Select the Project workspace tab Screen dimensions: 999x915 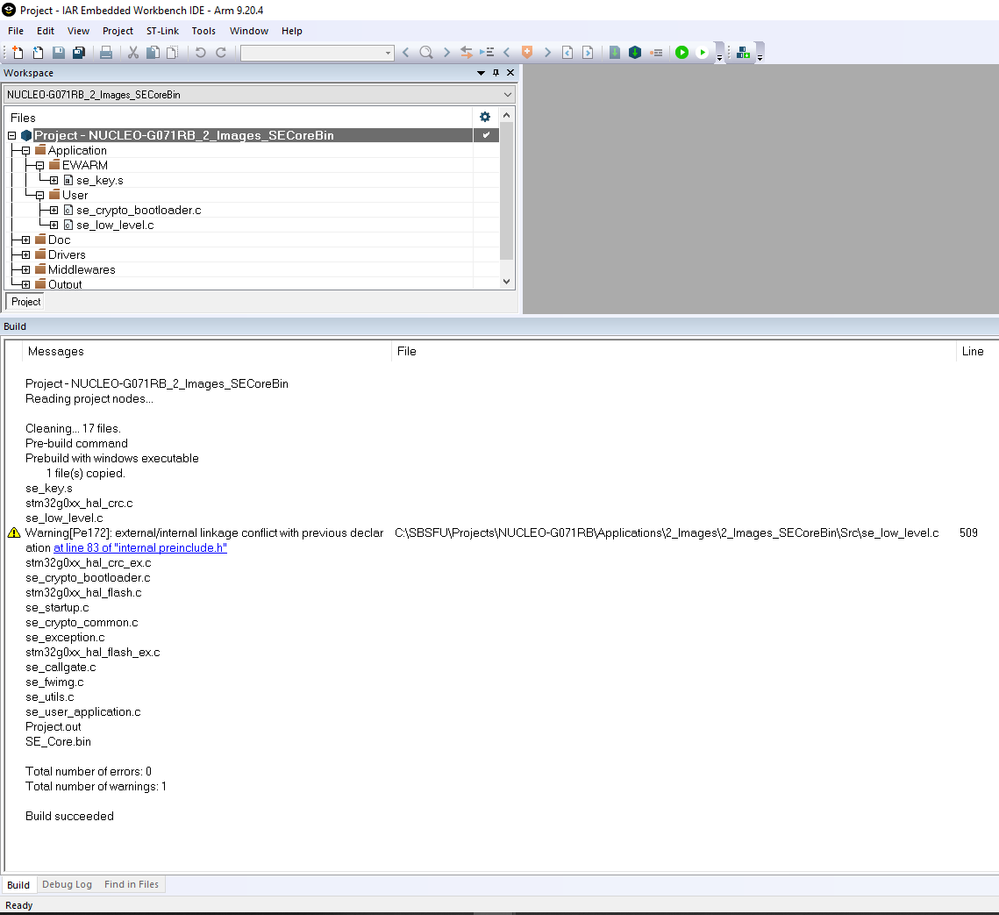coord(26,301)
